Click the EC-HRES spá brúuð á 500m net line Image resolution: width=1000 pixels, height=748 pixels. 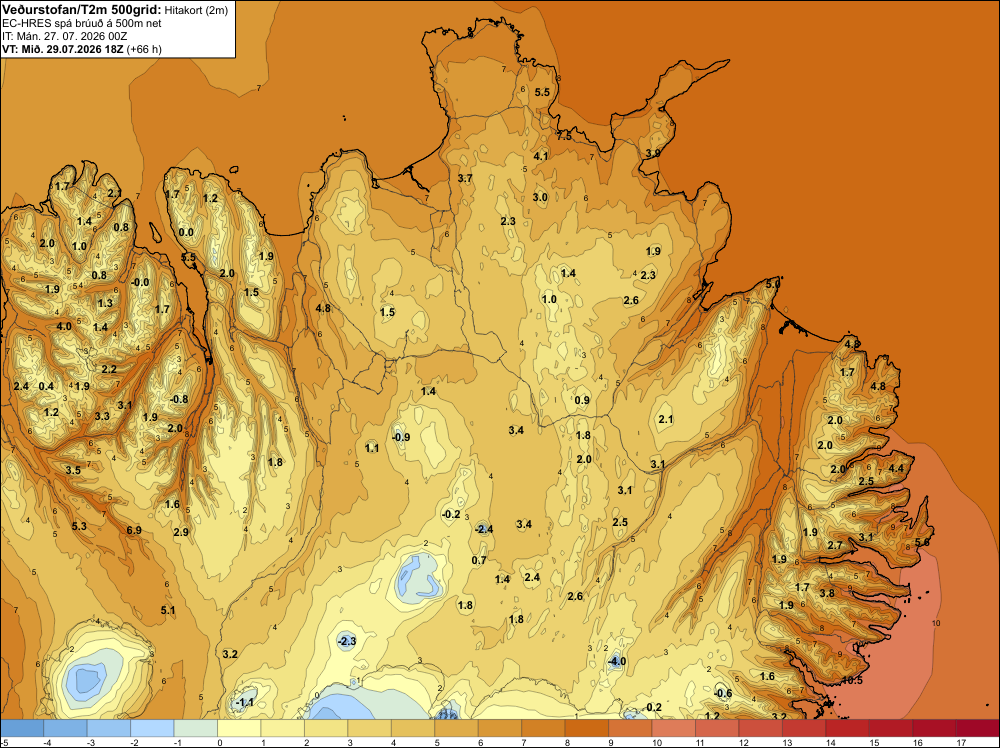pyautogui.click(x=82, y=23)
